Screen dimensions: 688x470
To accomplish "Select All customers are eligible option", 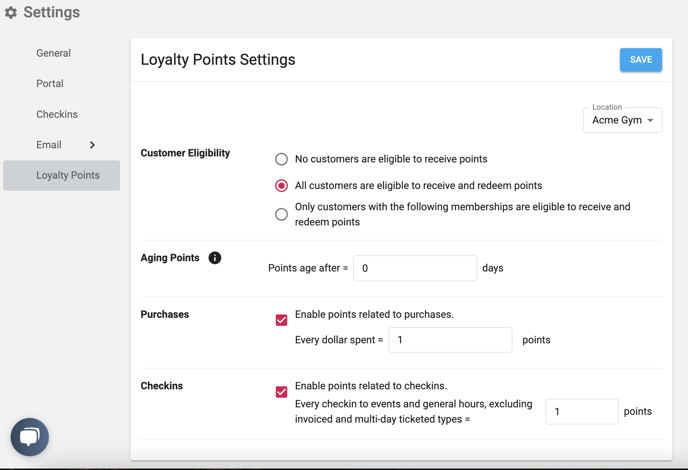I will coord(281,186).
